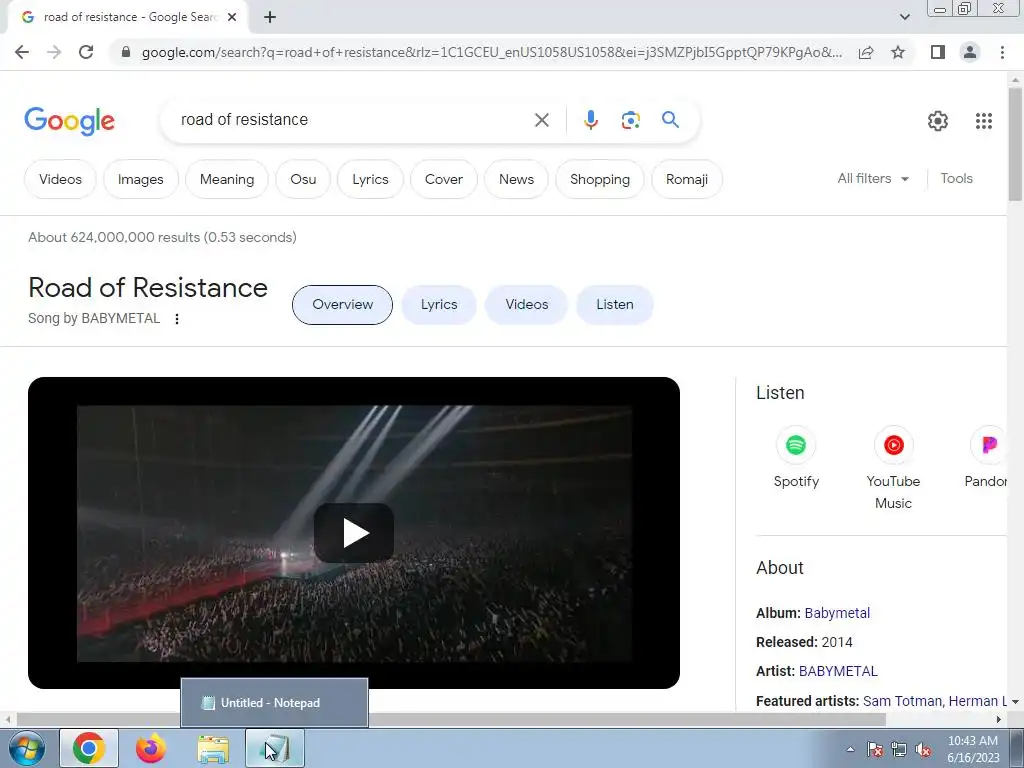The width and height of the screenshot is (1024, 768).
Task: Select the Overview song tab
Action: 342,304
